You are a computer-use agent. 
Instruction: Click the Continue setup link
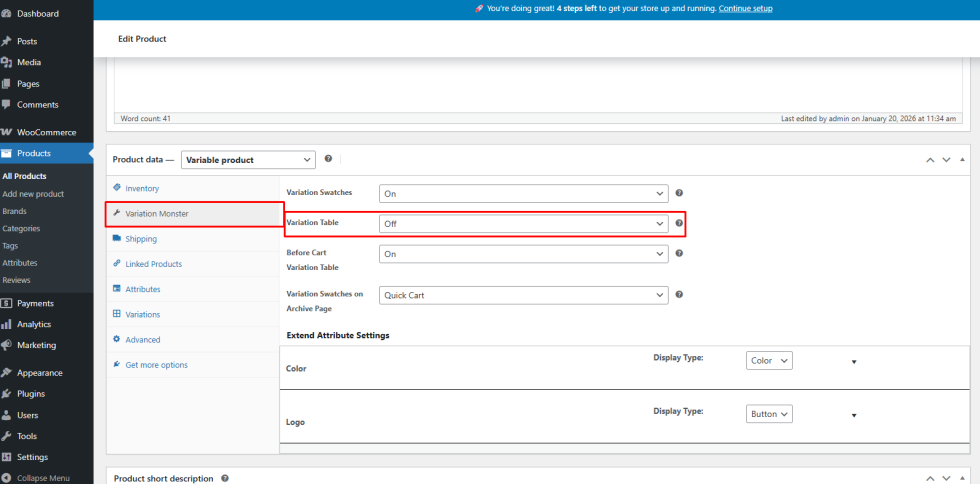745,9
